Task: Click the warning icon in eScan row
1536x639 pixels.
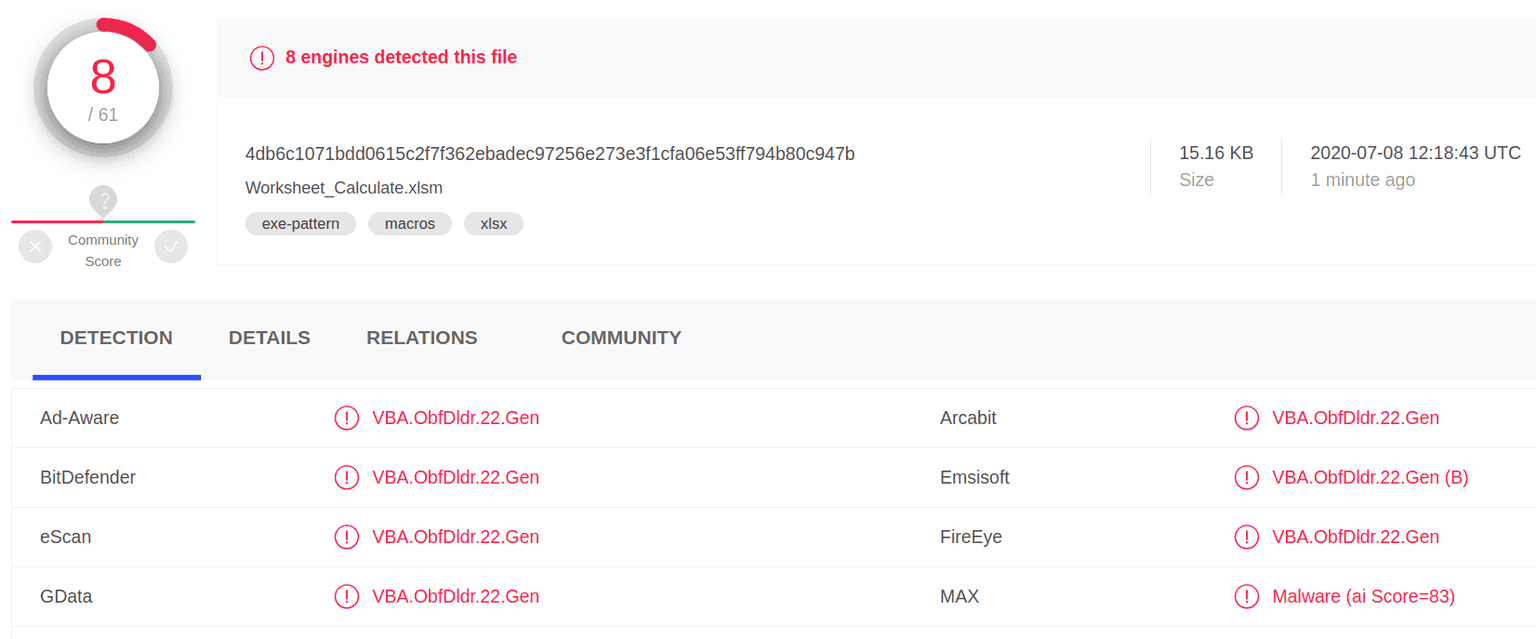Action: [x=346, y=537]
